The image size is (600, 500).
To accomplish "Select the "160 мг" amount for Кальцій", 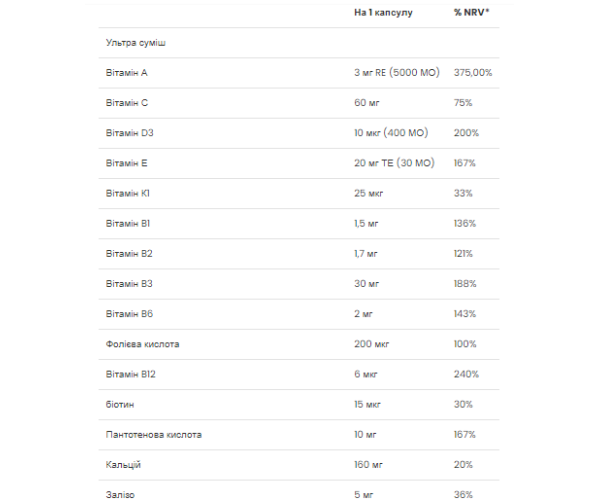I will coord(369,465).
